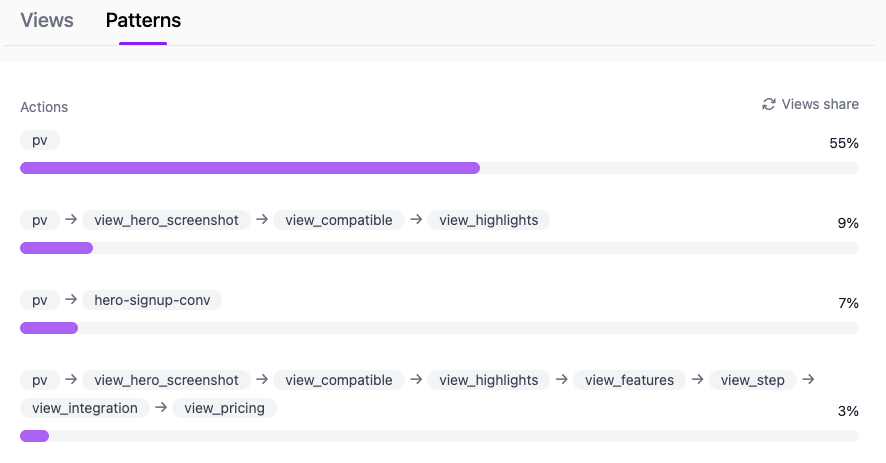Click the refresh icon beside Views share
Viewport: 886px width, 463px height.
tap(768, 104)
